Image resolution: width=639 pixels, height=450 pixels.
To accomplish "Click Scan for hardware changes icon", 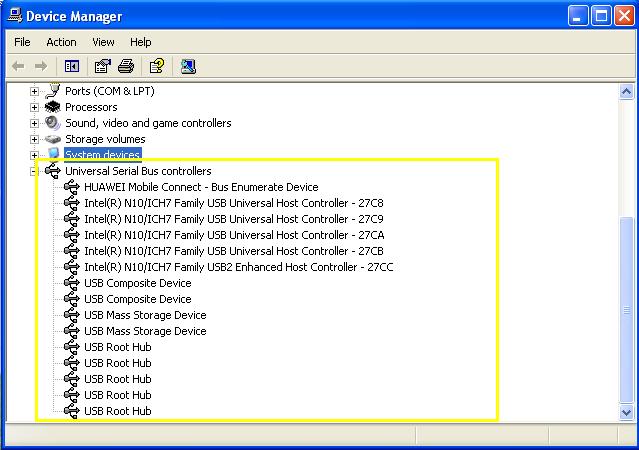I will click(x=188, y=66).
